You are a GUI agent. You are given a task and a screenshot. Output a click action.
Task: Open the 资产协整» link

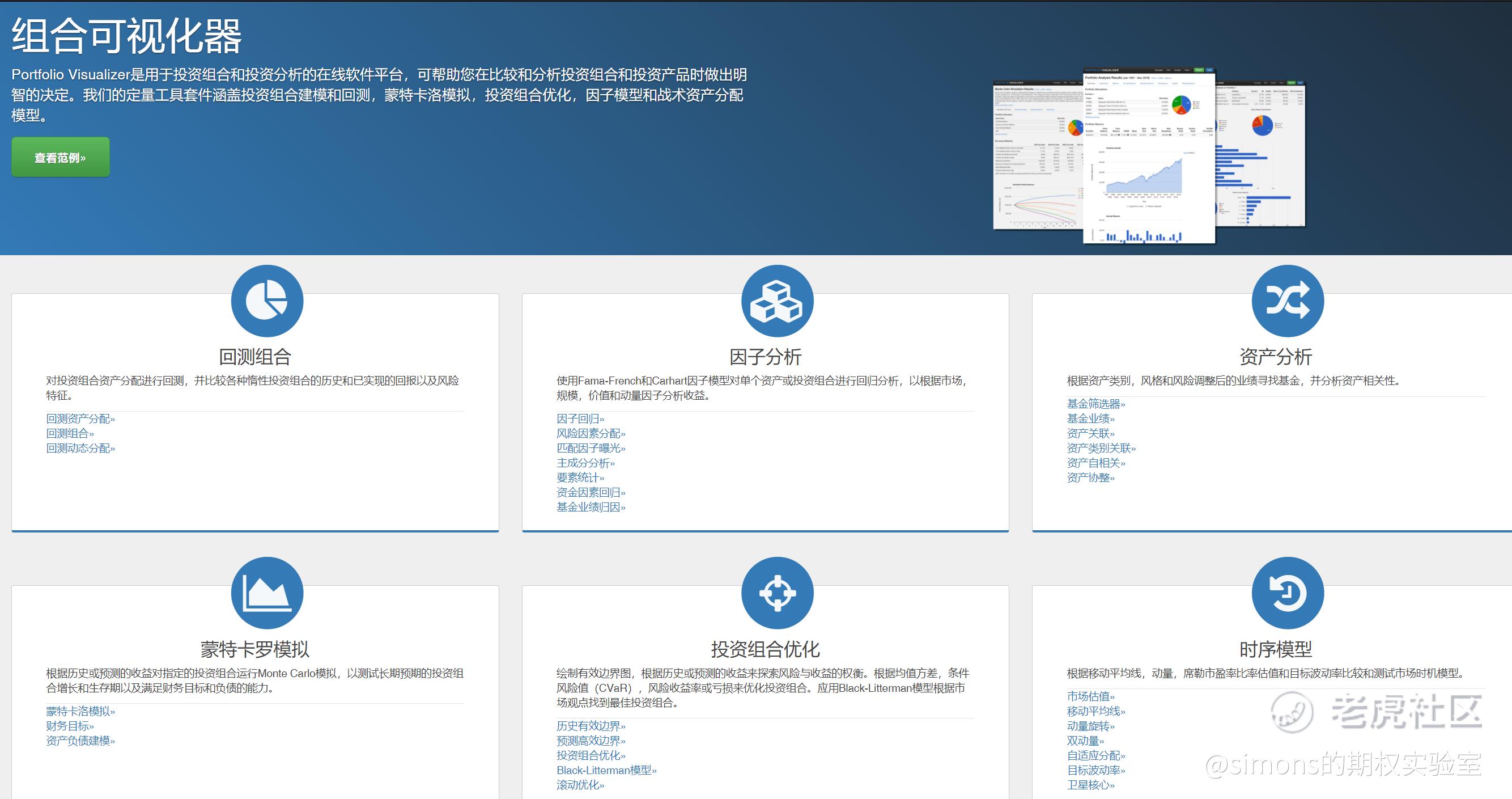pyautogui.click(x=1090, y=477)
